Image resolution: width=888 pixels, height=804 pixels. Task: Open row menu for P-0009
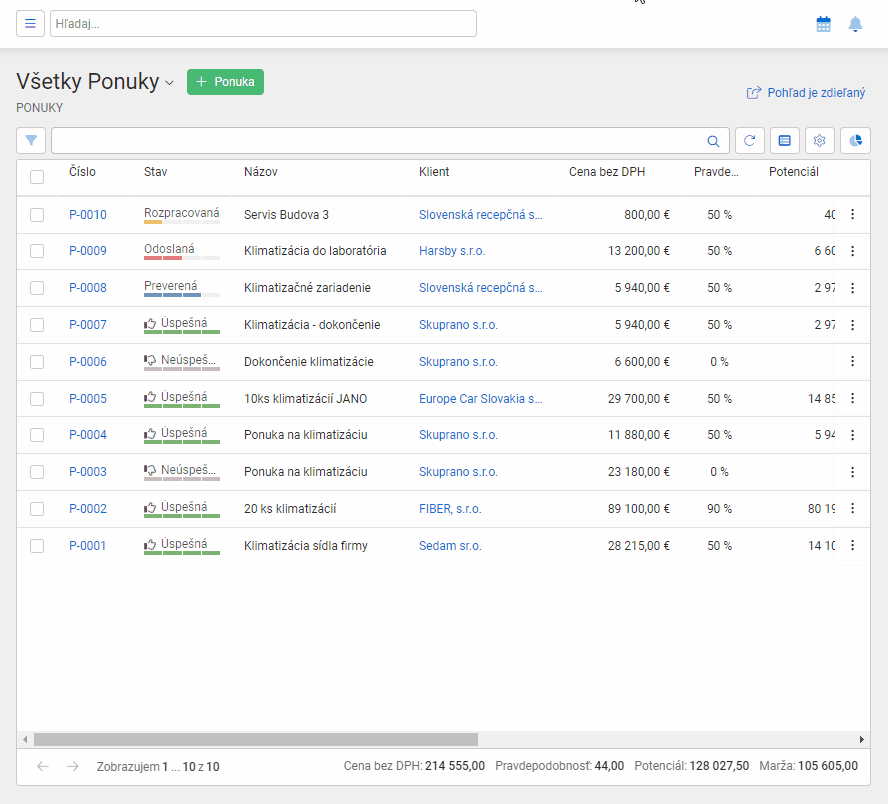[x=852, y=251]
